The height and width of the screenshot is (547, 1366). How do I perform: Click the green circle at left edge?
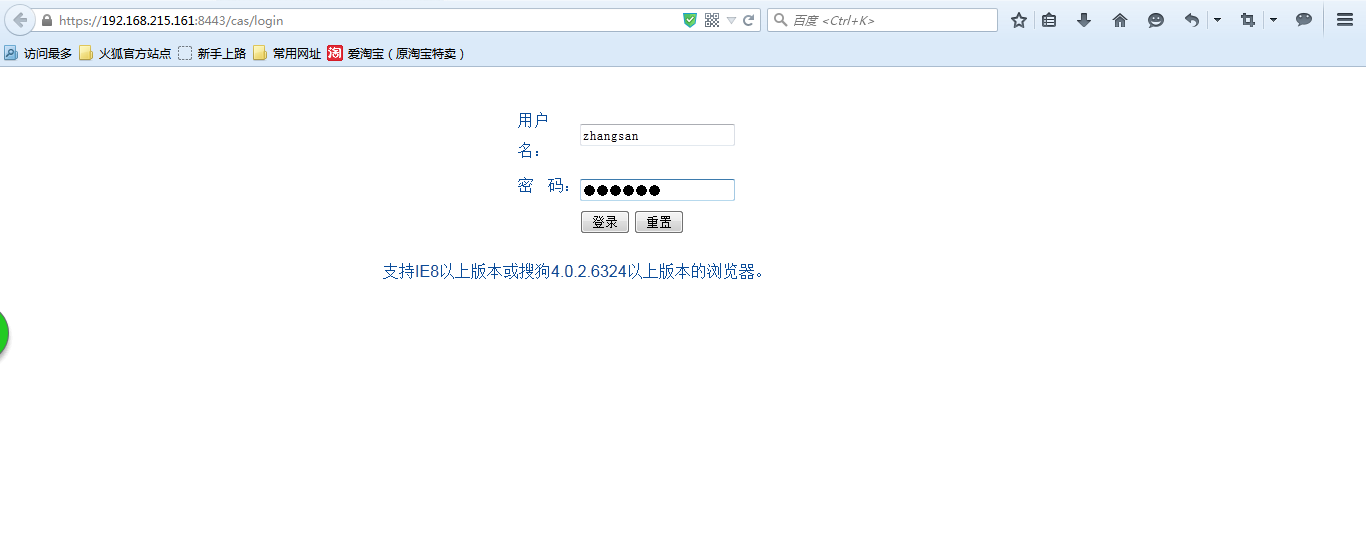click(3, 333)
